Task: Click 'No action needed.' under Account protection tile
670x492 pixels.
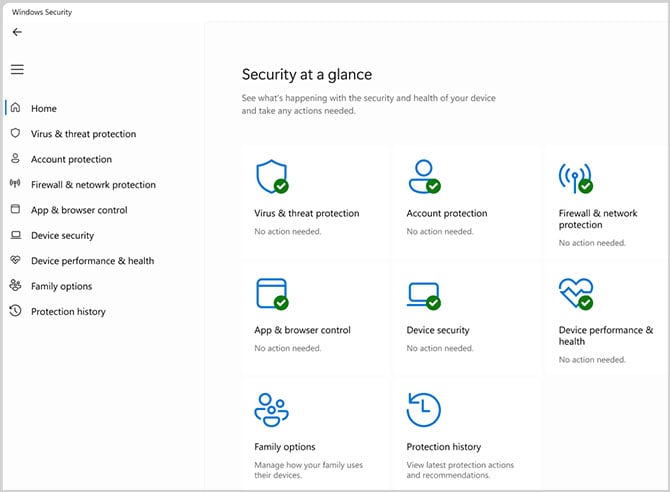Action: (440, 232)
